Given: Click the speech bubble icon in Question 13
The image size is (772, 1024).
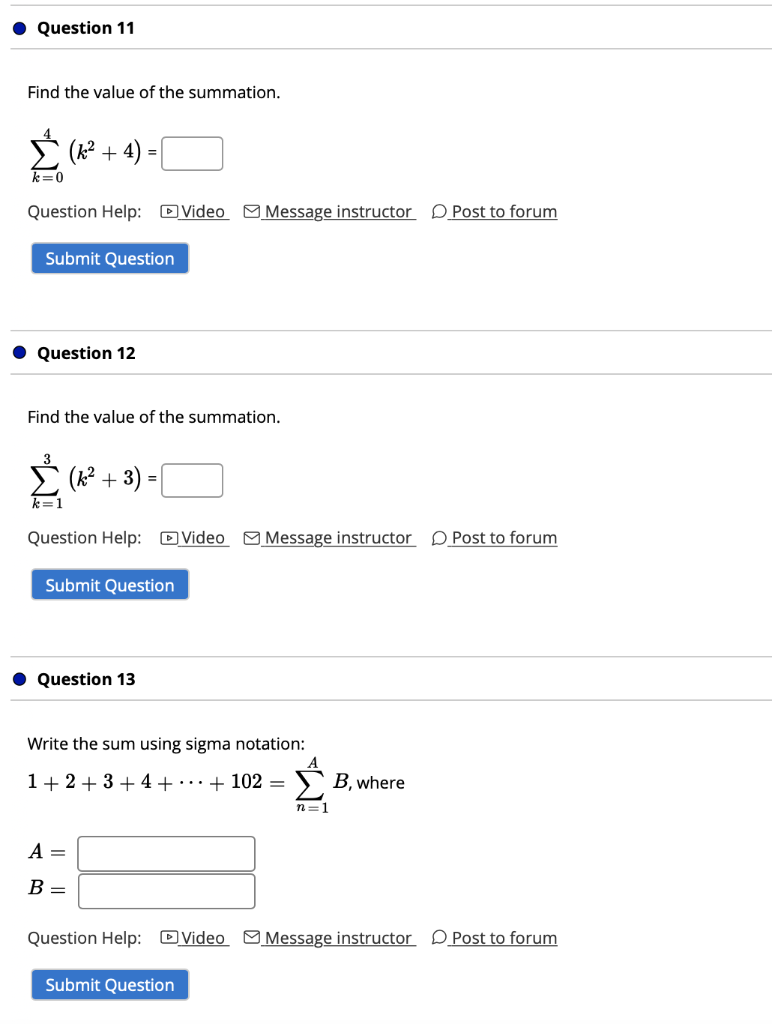Looking at the screenshot, I should (439, 938).
